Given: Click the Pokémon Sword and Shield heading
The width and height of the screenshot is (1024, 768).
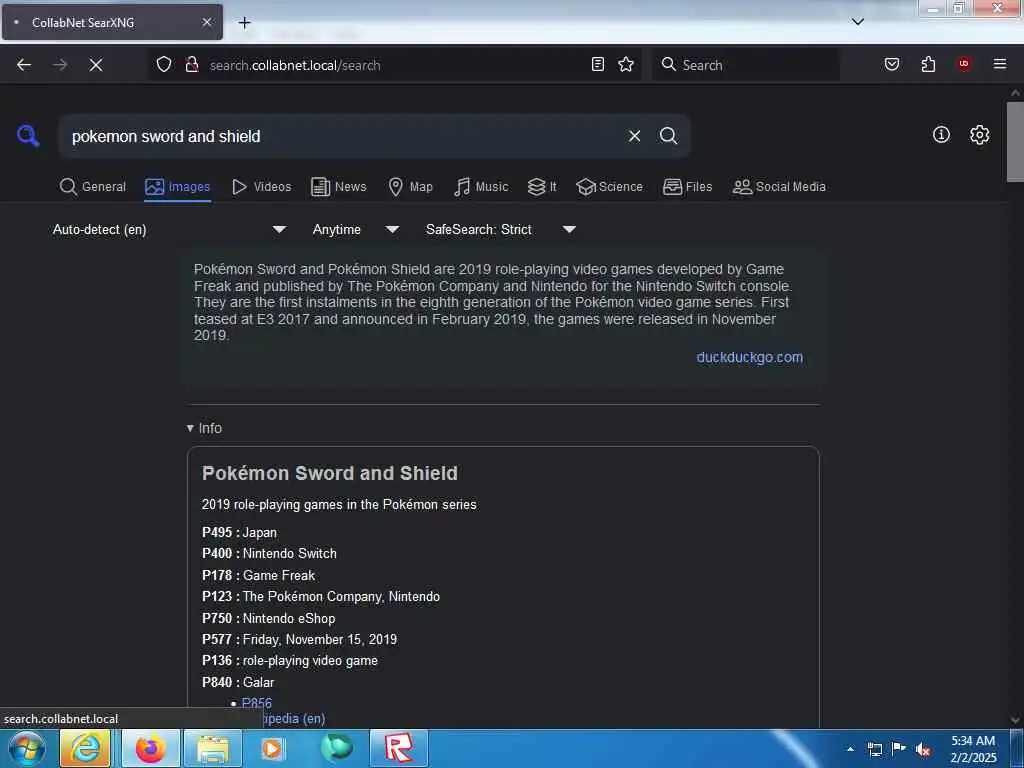Looking at the screenshot, I should 330,473.
